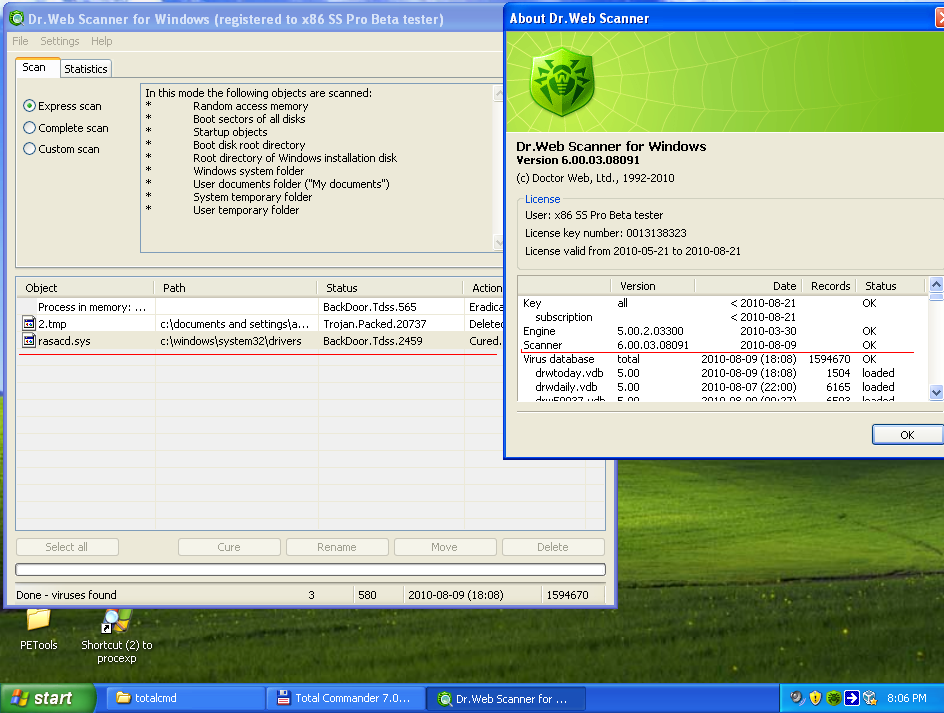Click scroll down arrow of scan description box

[498, 242]
